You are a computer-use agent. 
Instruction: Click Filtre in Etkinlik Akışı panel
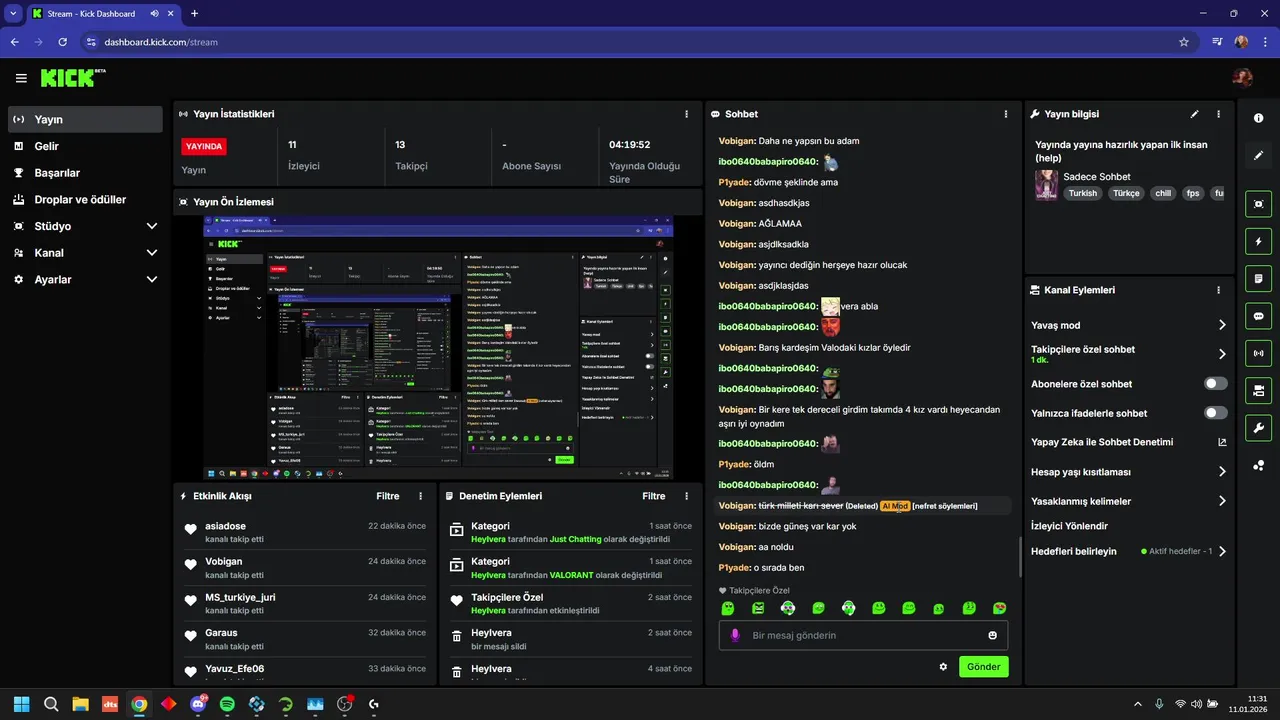coord(388,496)
